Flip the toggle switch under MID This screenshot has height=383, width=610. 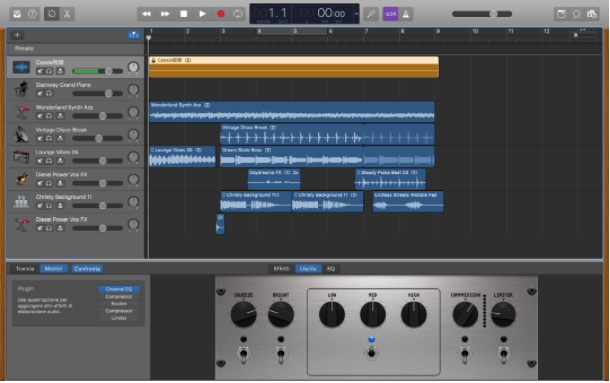point(372,353)
